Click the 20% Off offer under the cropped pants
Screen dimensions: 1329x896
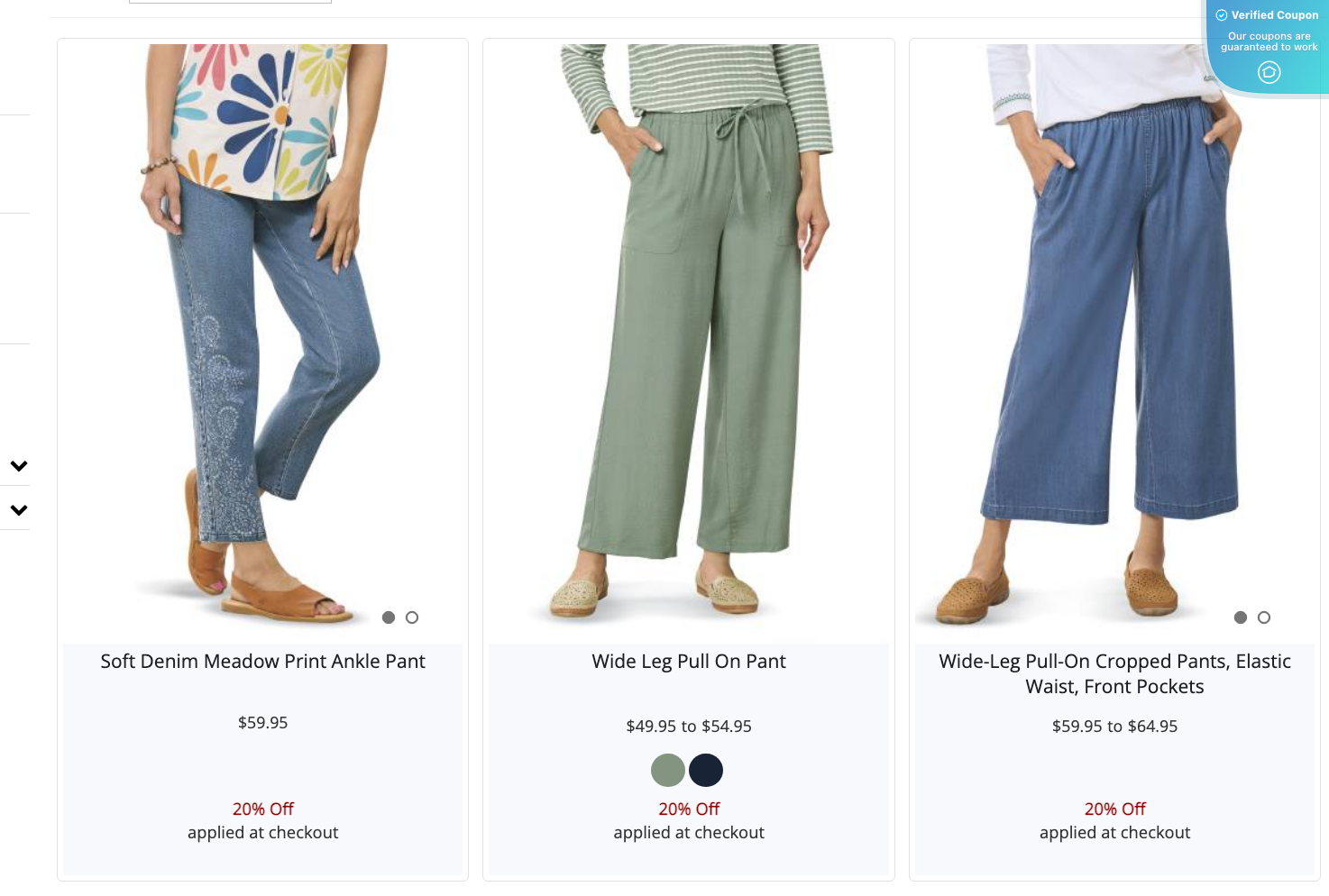point(1114,809)
